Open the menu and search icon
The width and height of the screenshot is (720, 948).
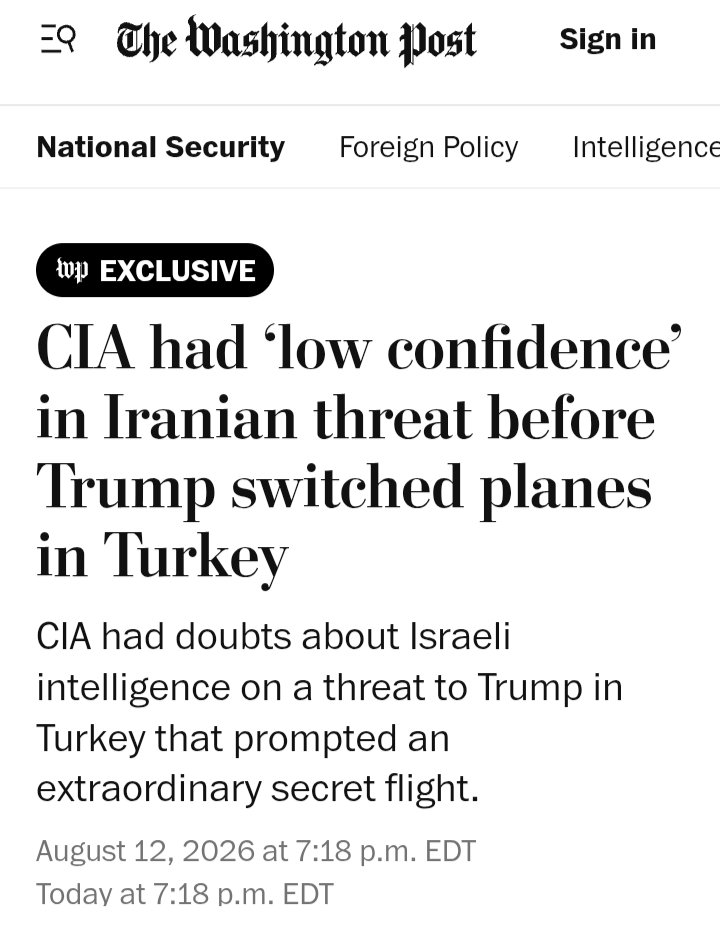[x=58, y=40]
